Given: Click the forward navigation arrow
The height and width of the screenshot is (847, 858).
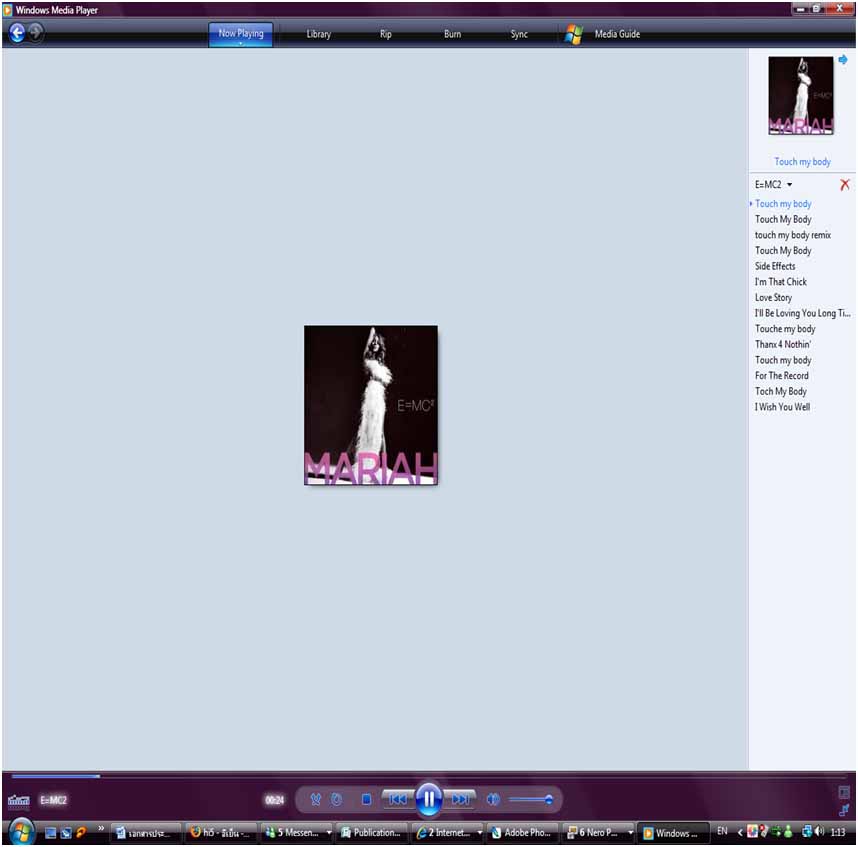Looking at the screenshot, I should coord(36,32).
